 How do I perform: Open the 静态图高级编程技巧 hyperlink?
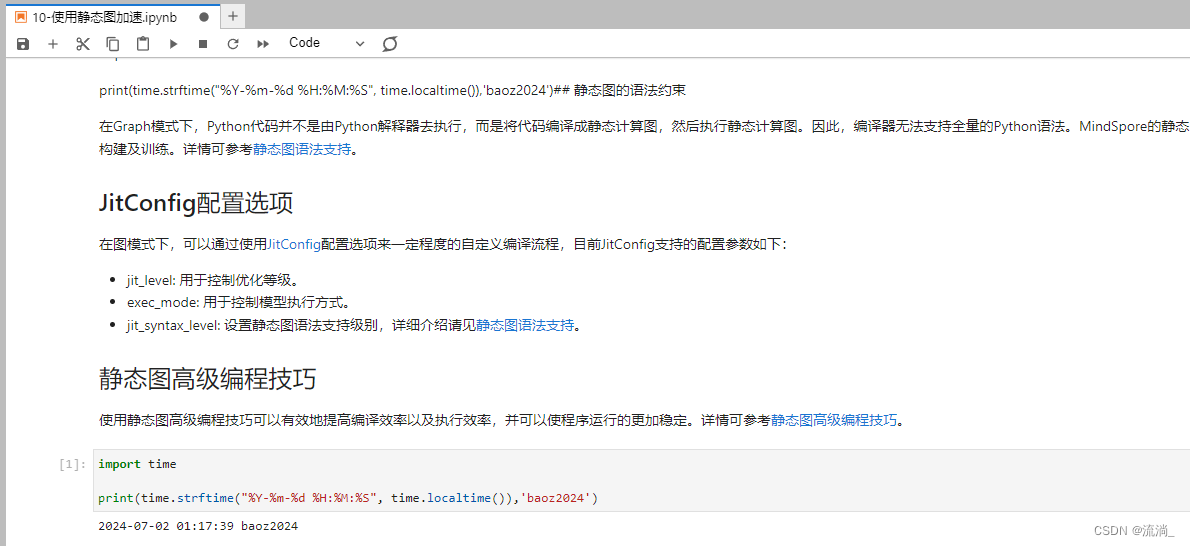pyautogui.click(x=834, y=420)
